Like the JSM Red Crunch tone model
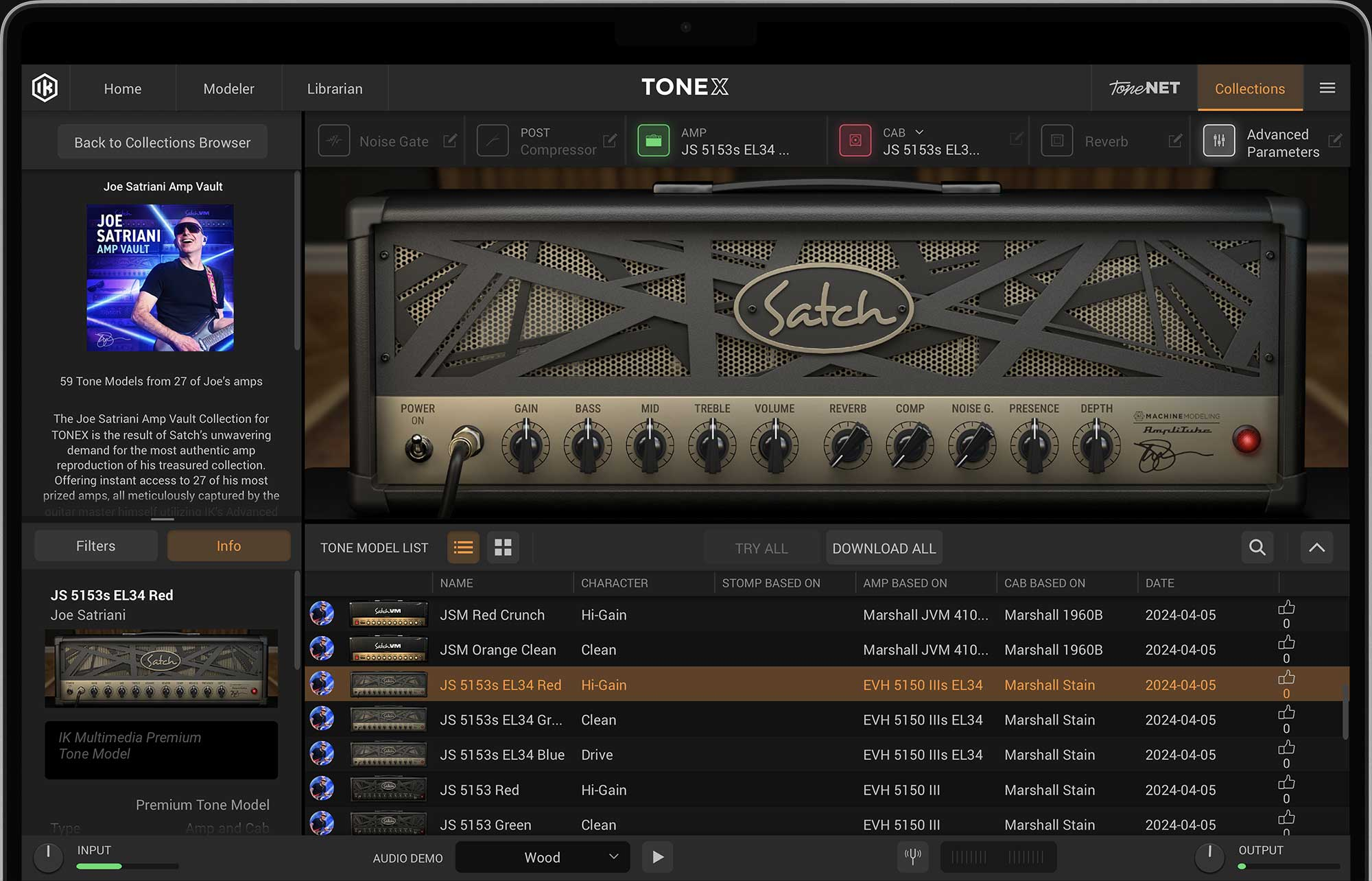This screenshot has height=881, width=1372. tap(1286, 608)
